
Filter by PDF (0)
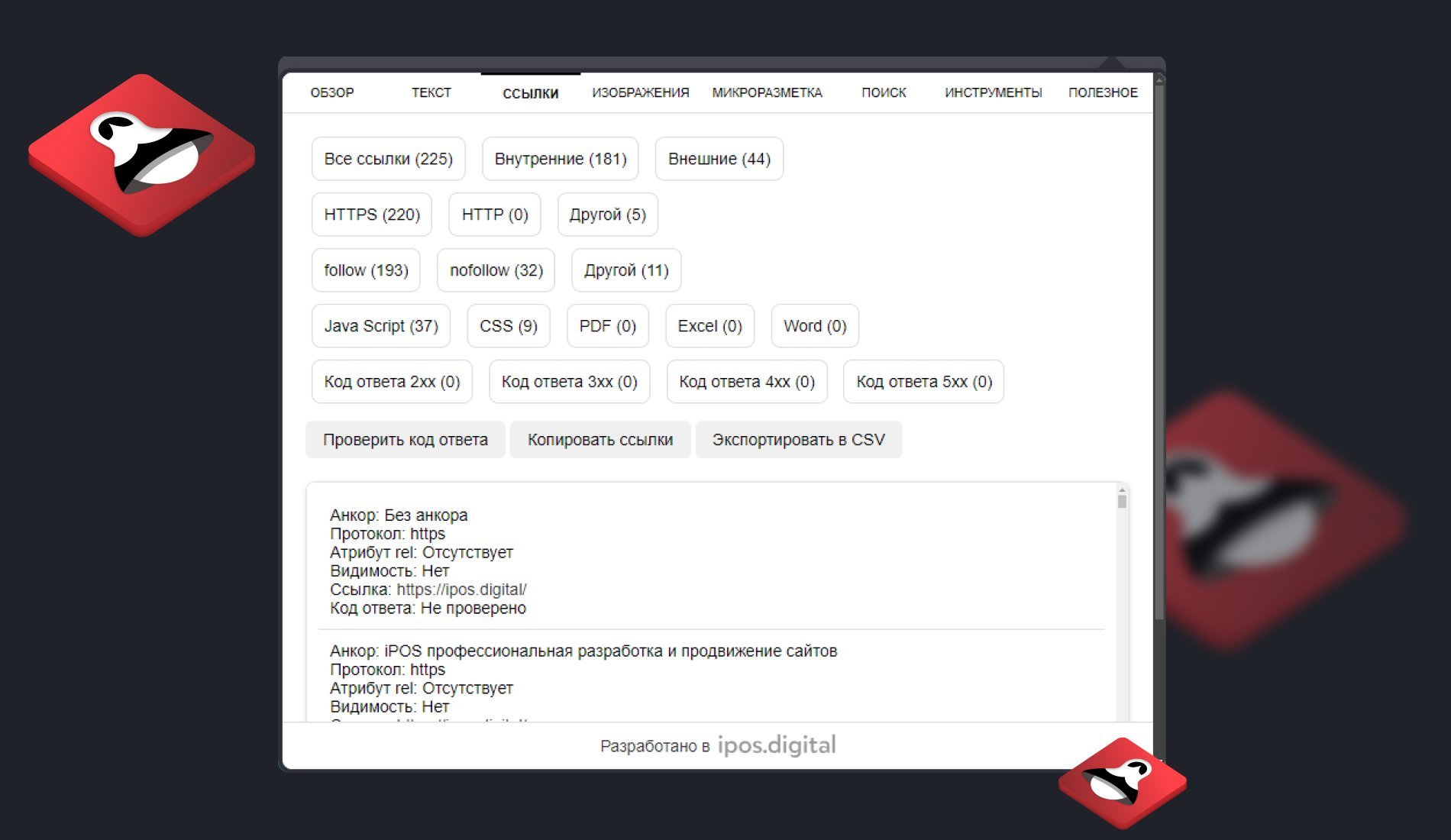608,326
